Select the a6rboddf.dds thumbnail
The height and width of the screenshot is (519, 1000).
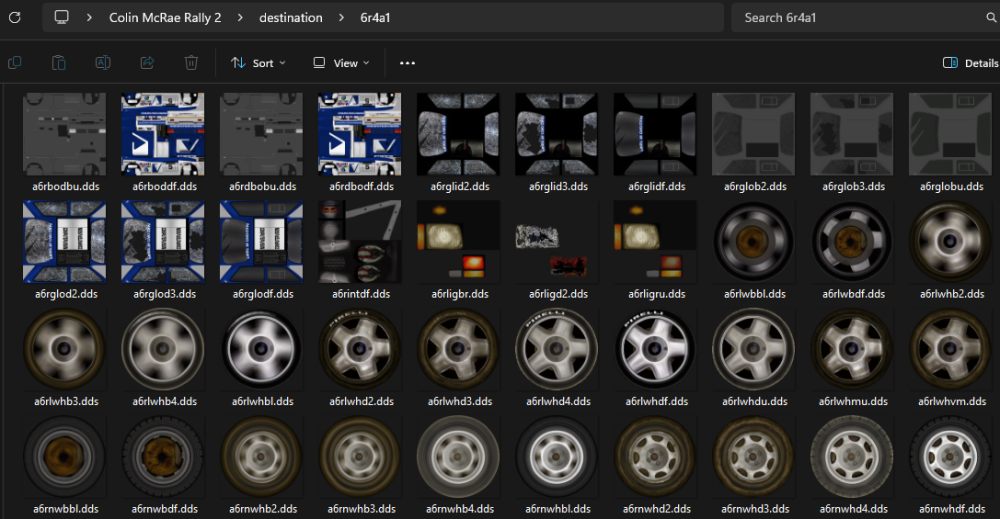pos(163,143)
